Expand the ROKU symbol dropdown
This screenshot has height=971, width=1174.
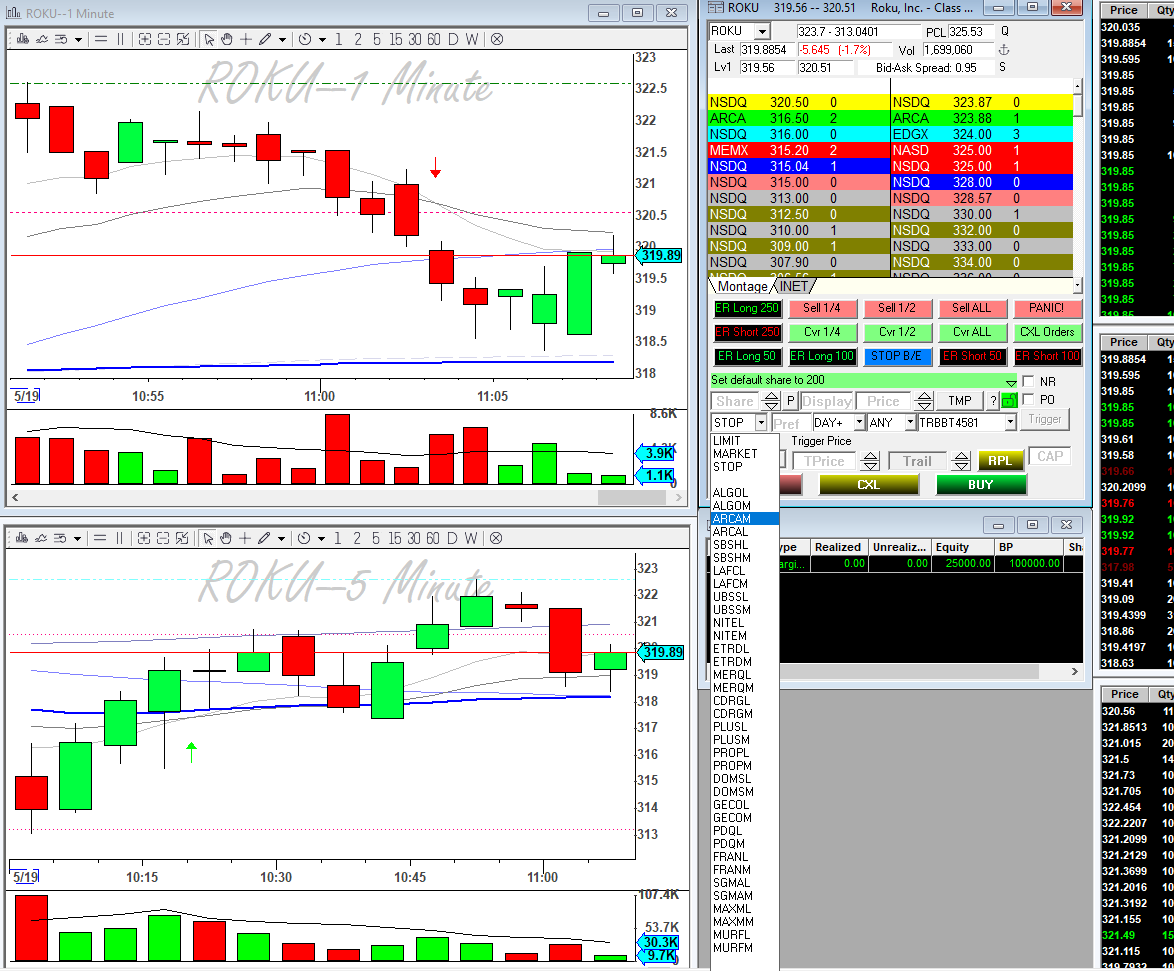[761, 31]
